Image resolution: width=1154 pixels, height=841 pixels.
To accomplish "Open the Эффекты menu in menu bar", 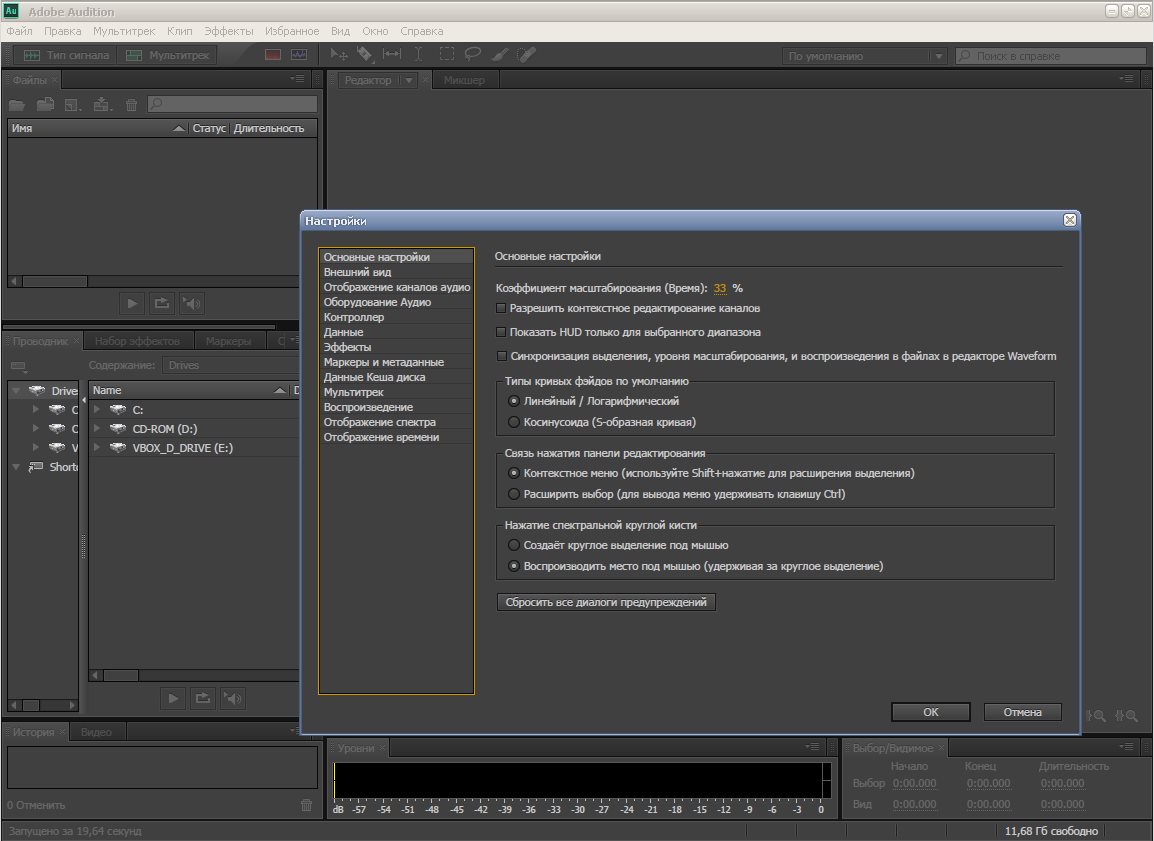I will click(x=229, y=31).
